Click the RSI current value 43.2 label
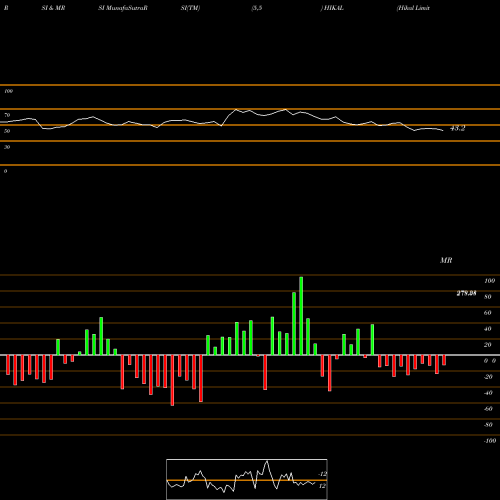The width and height of the screenshot is (500, 500). point(457,128)
